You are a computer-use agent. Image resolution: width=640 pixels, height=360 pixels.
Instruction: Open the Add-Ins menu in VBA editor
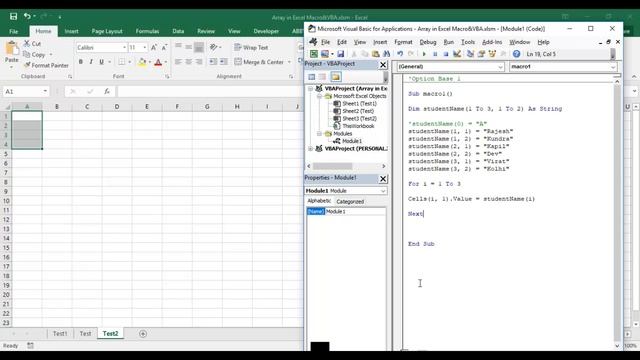tap(492, 42)
